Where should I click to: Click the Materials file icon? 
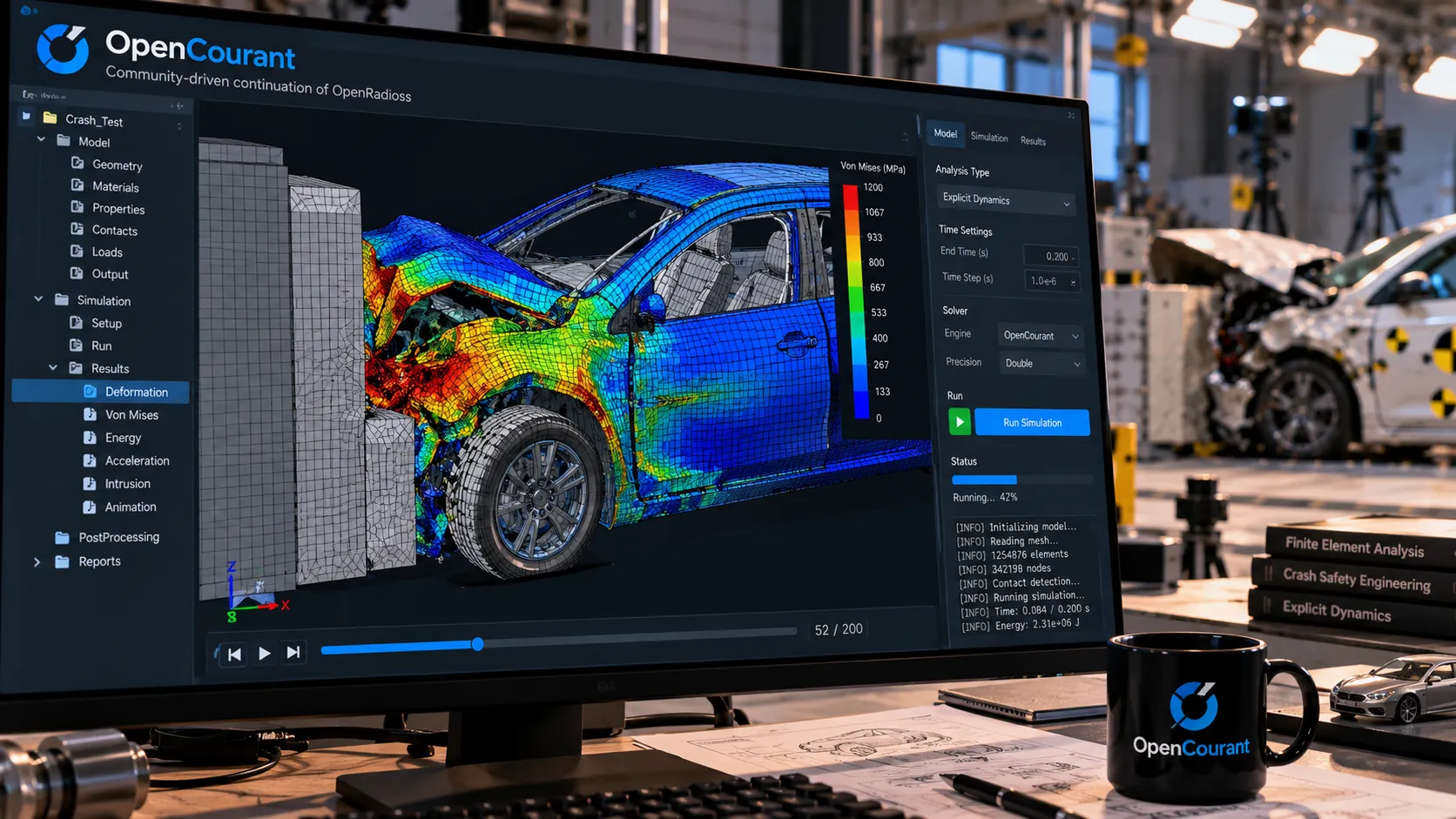tap(78, 185)
